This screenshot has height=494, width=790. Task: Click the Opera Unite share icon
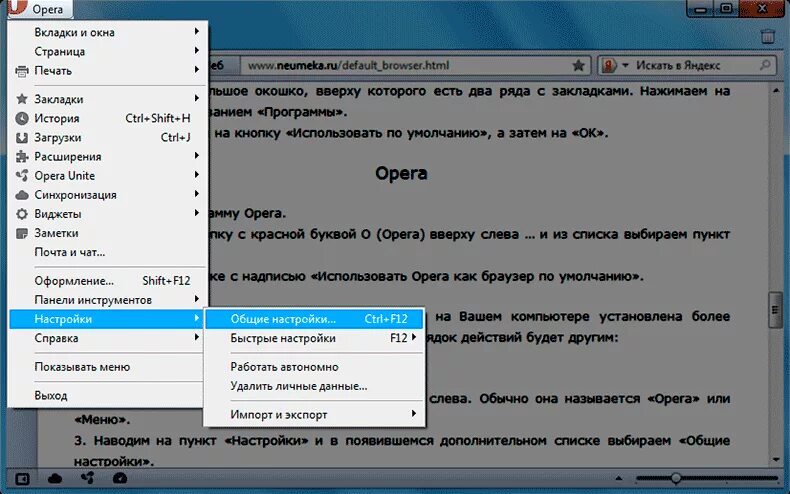tap(22, 175)
